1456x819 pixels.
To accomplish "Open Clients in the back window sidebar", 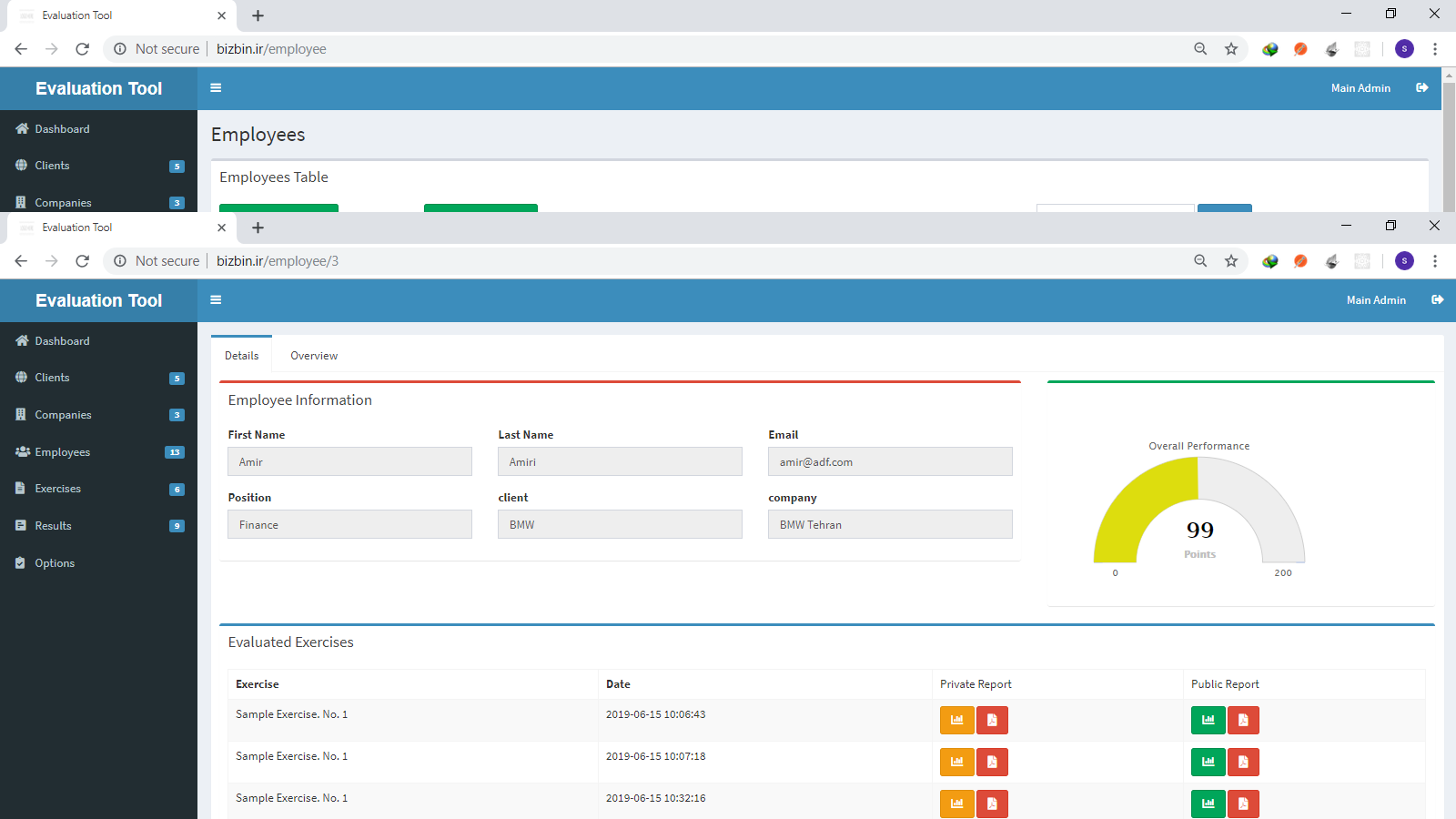I will coord(98,166).
